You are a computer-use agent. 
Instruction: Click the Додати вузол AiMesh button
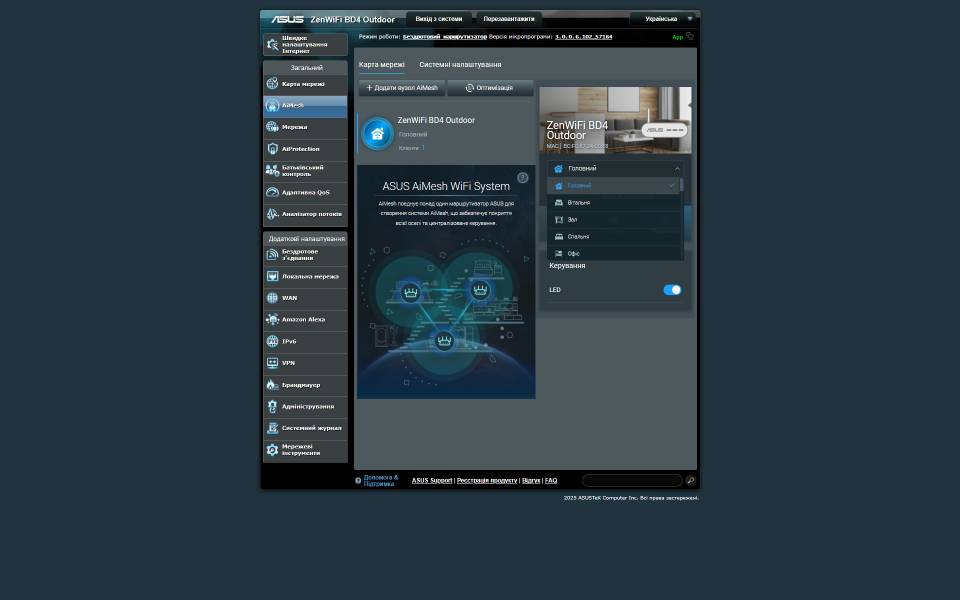[402, 88]
